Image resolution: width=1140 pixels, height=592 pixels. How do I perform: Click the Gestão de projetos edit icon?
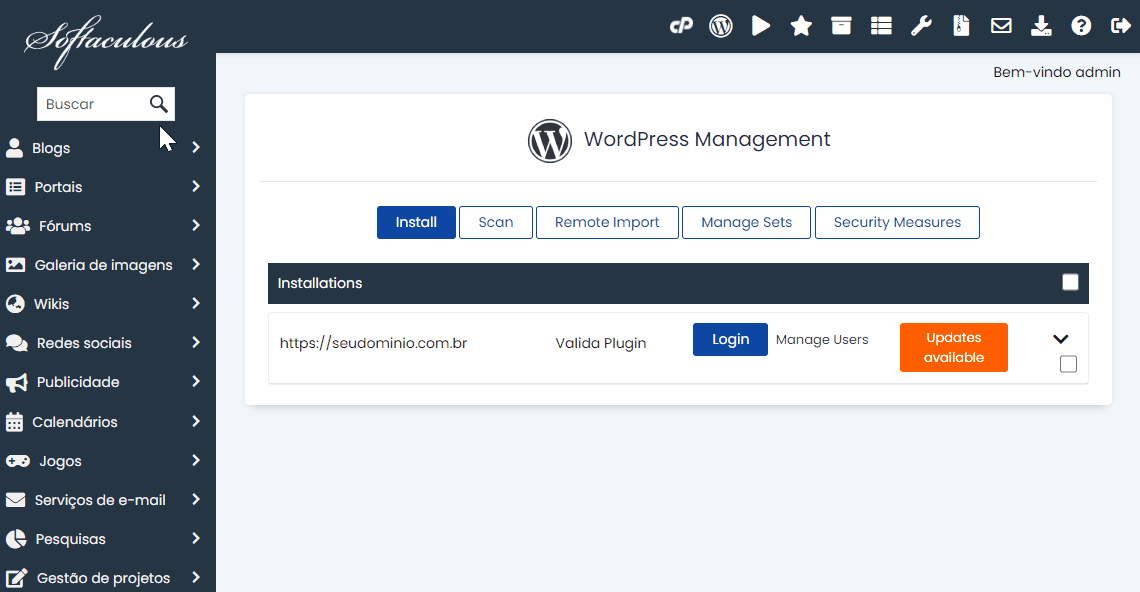pos(17,578)
